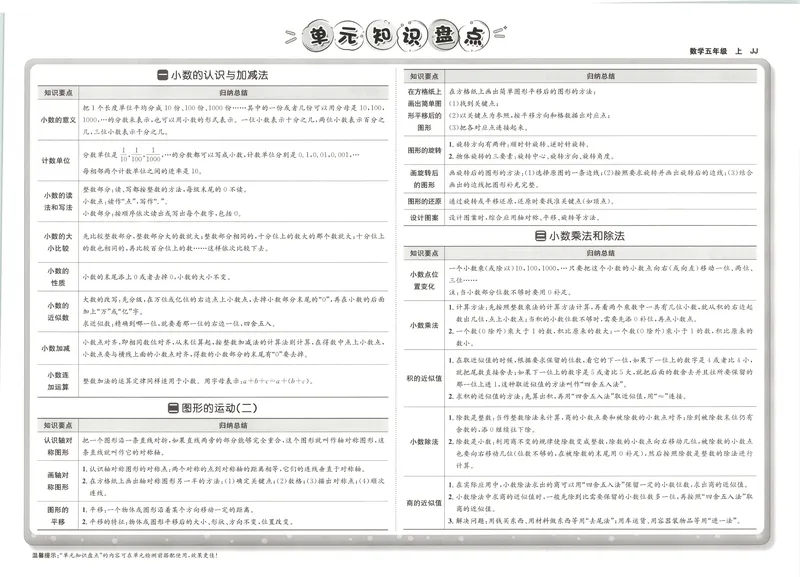Click the "温馨提示" footnote at page bottom

[124, 556]
